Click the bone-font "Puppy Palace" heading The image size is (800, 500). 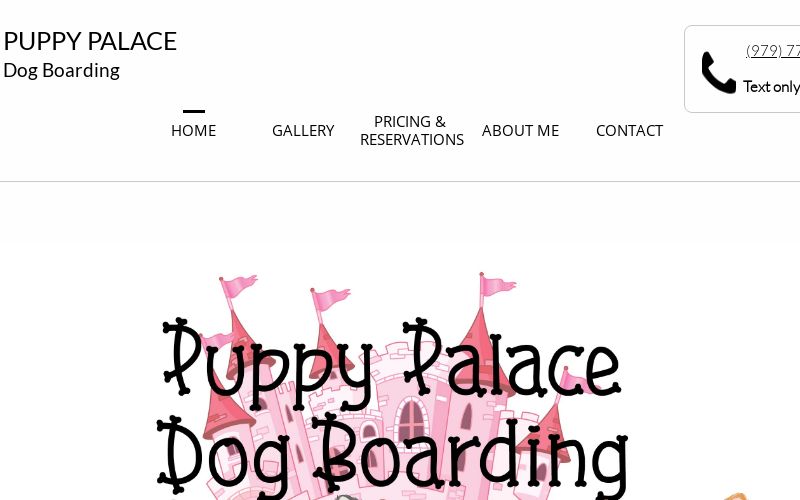pos(391,359)
